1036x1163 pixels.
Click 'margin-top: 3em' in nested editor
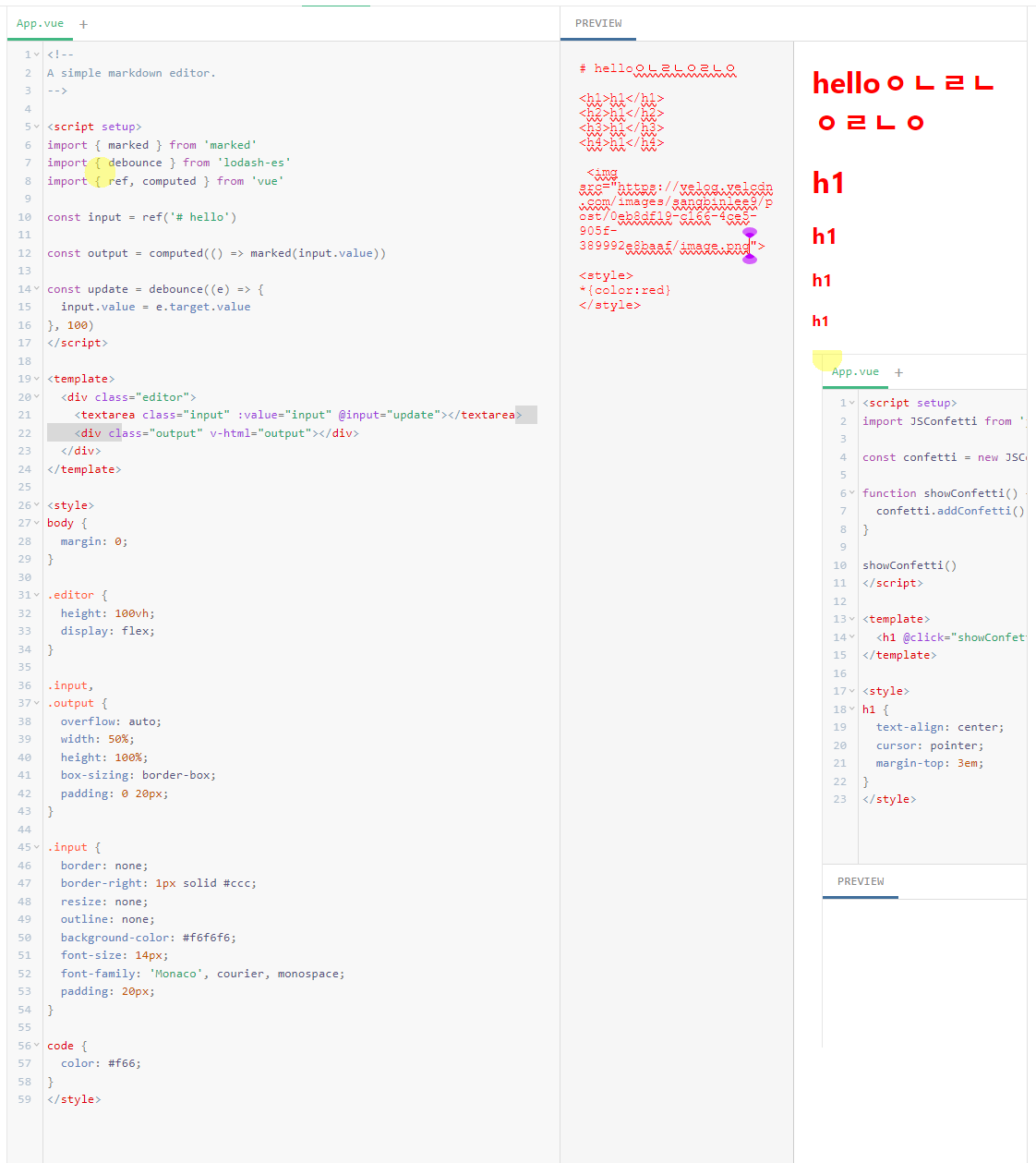click(930, 763)
